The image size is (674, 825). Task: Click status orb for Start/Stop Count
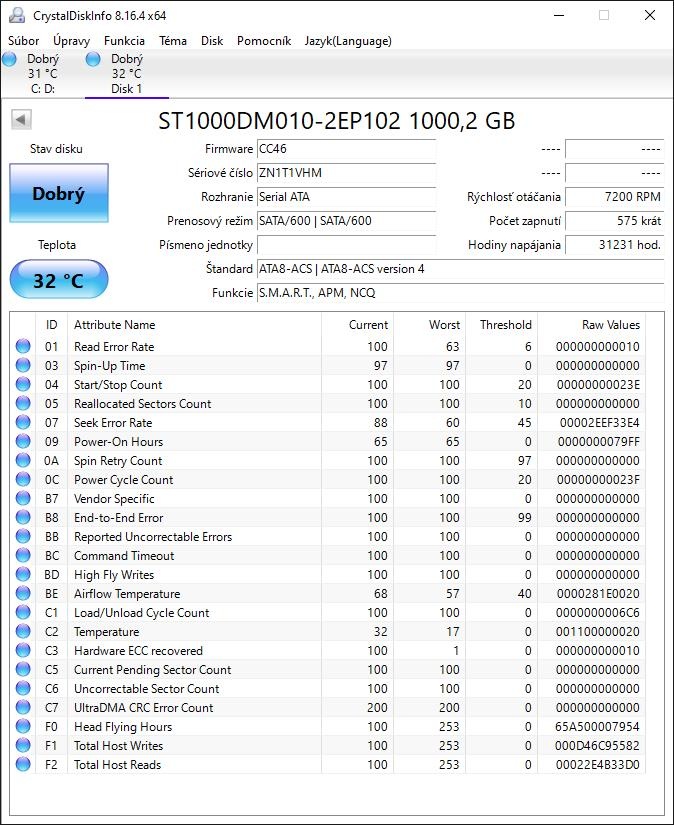click(x=23, y=384)
